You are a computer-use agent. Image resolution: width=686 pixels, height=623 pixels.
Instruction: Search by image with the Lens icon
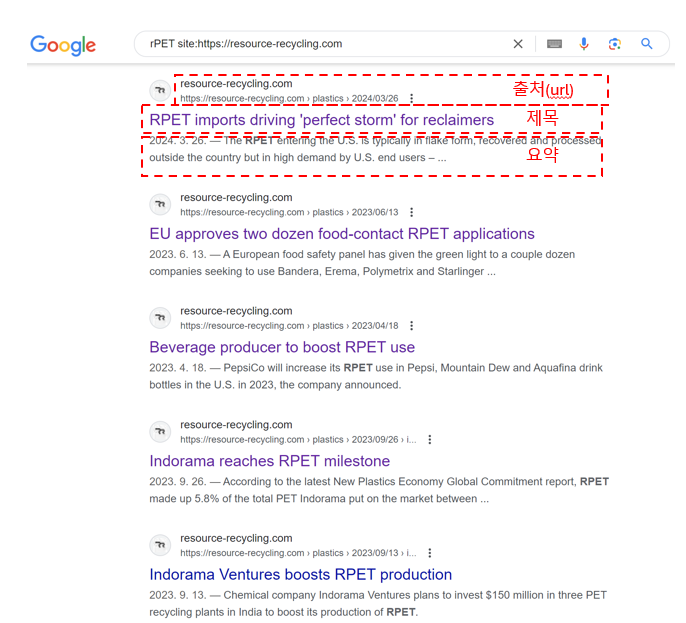(x=615, y=44)
